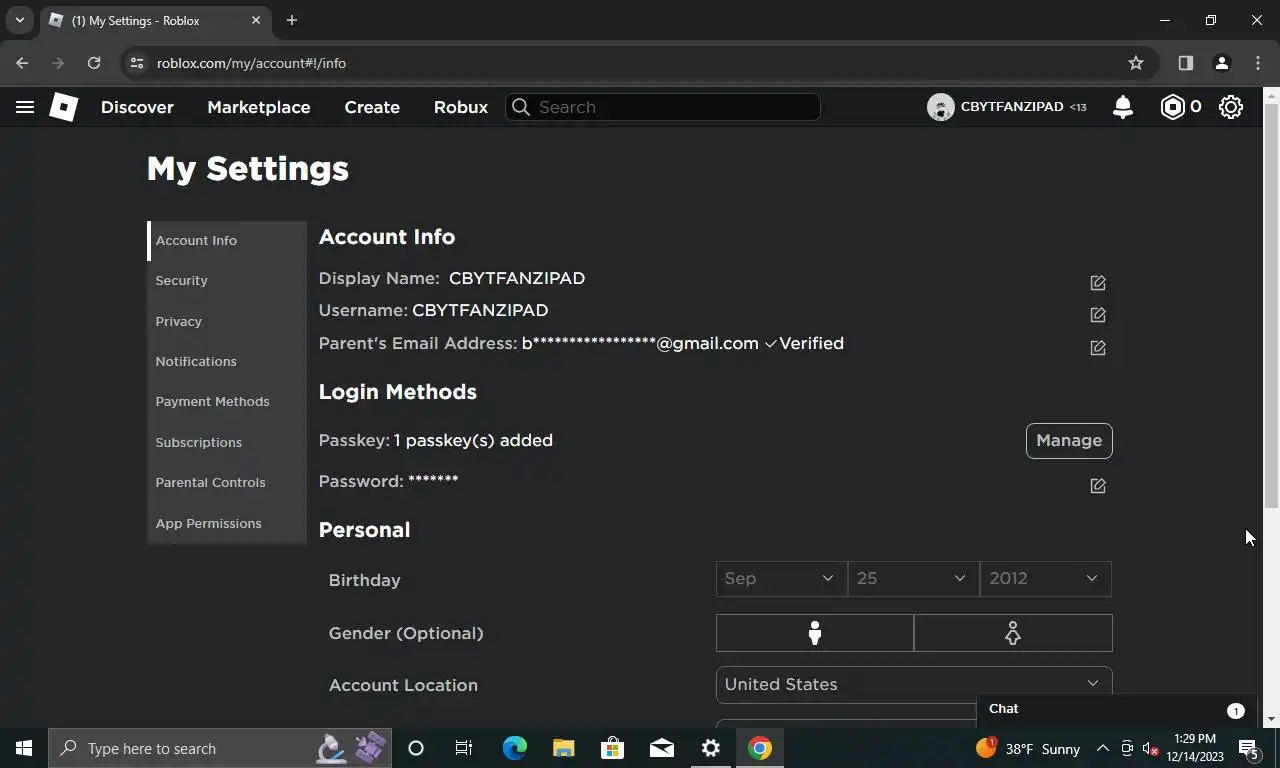
Task: Click the Manage passkey button
Action: tap(1069, 441)
